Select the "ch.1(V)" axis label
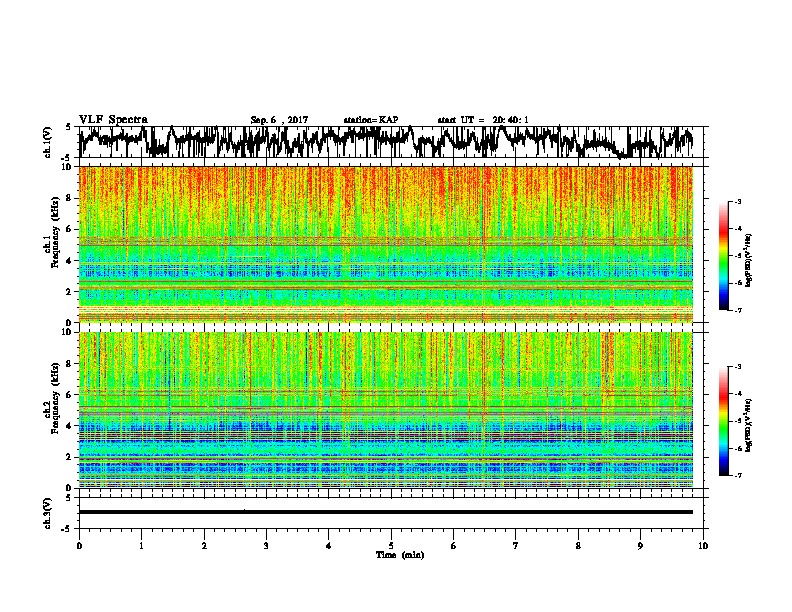 (48, 142)
